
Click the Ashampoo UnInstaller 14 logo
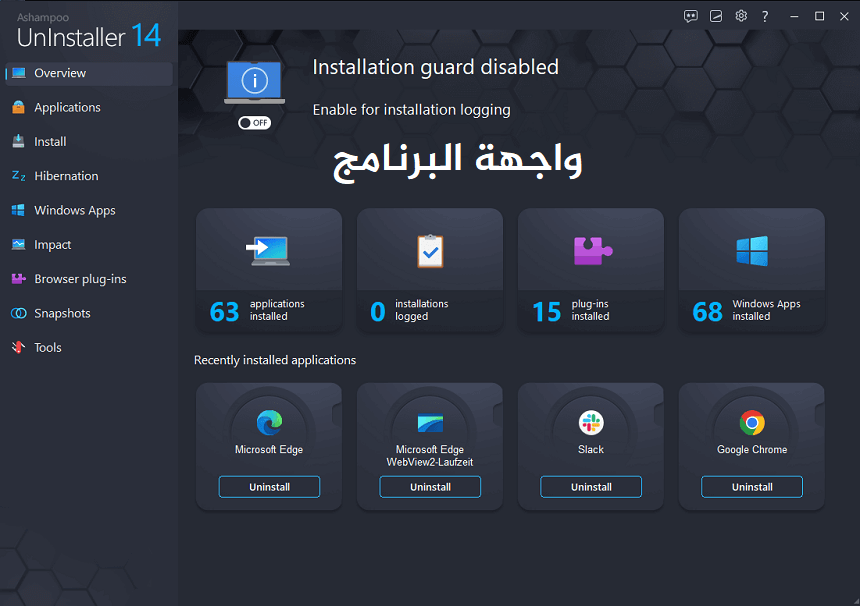pos(89,31)
